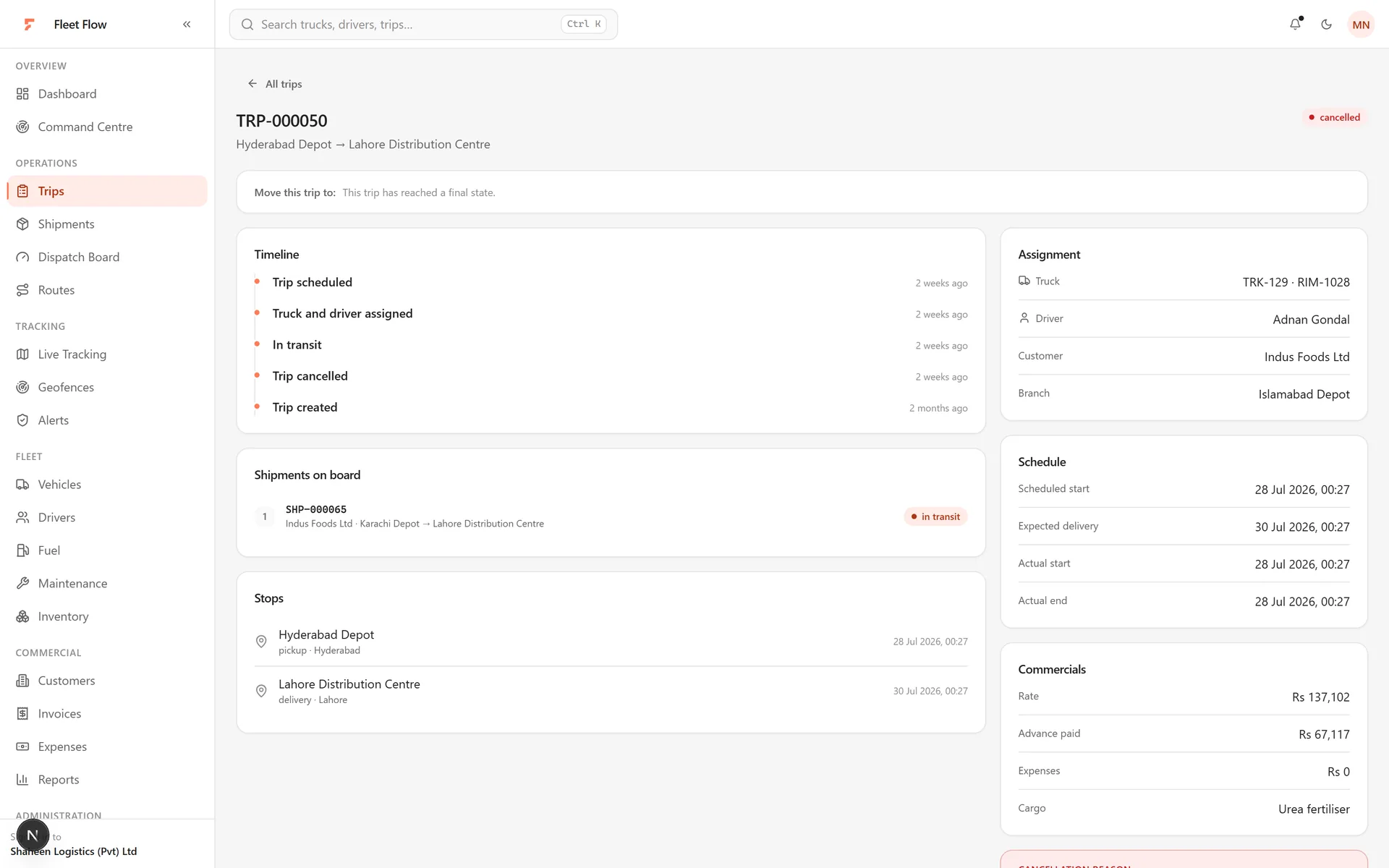Open Shipments in the sidebar
Screen dimensions: 1389x868
click(x=107, y=224)
